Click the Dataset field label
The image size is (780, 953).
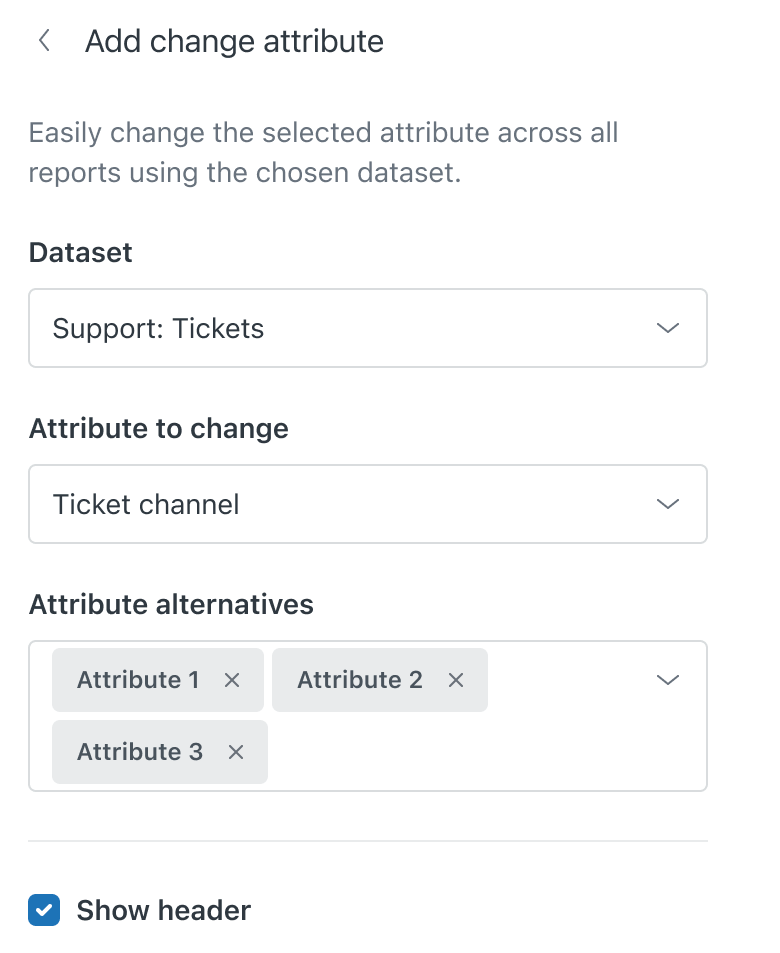(x=81, y=252)
